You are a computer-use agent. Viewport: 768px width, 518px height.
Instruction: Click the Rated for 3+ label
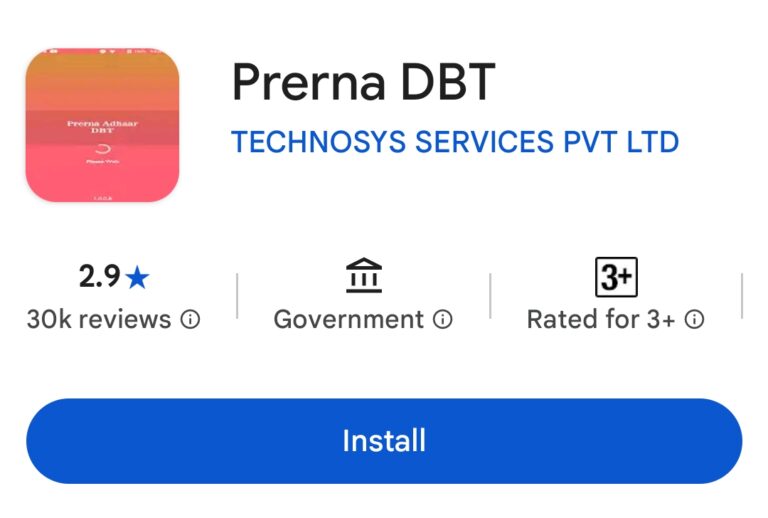pos(601,319)
